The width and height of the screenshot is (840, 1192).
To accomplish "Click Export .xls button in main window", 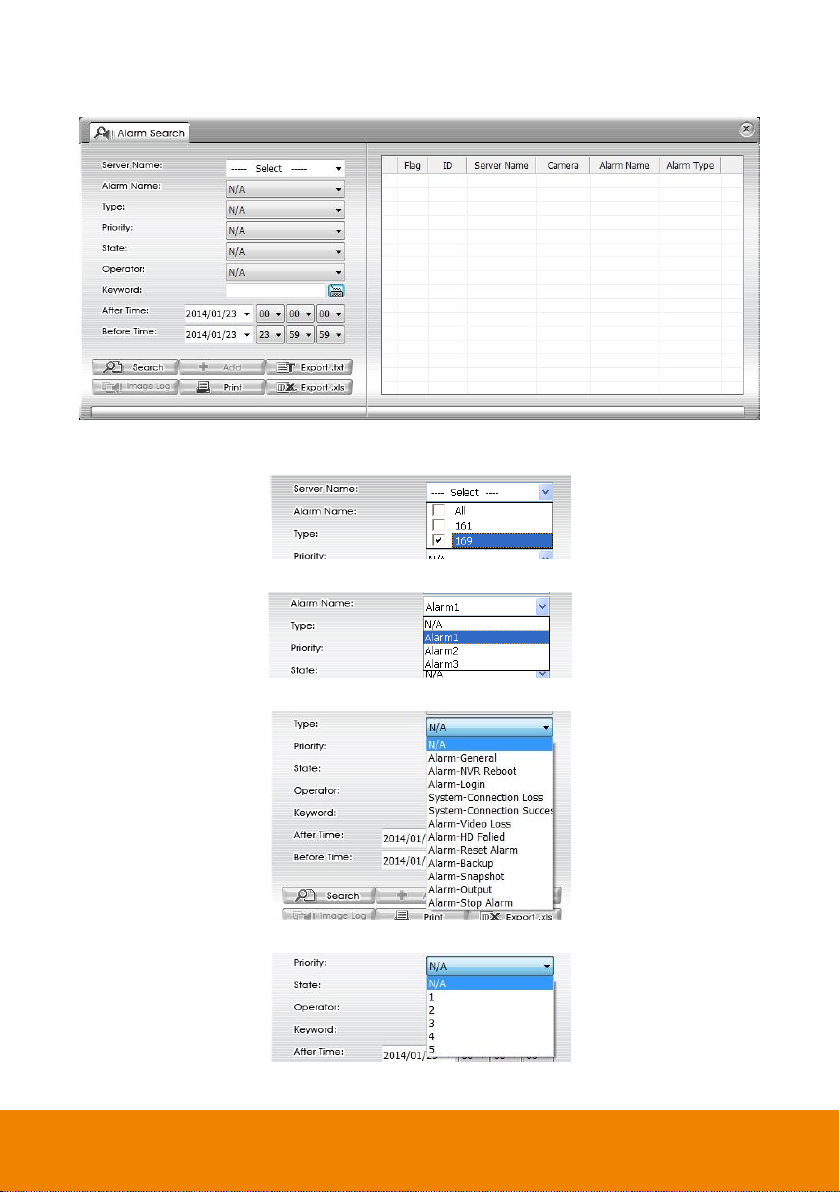I will (309, 387).
